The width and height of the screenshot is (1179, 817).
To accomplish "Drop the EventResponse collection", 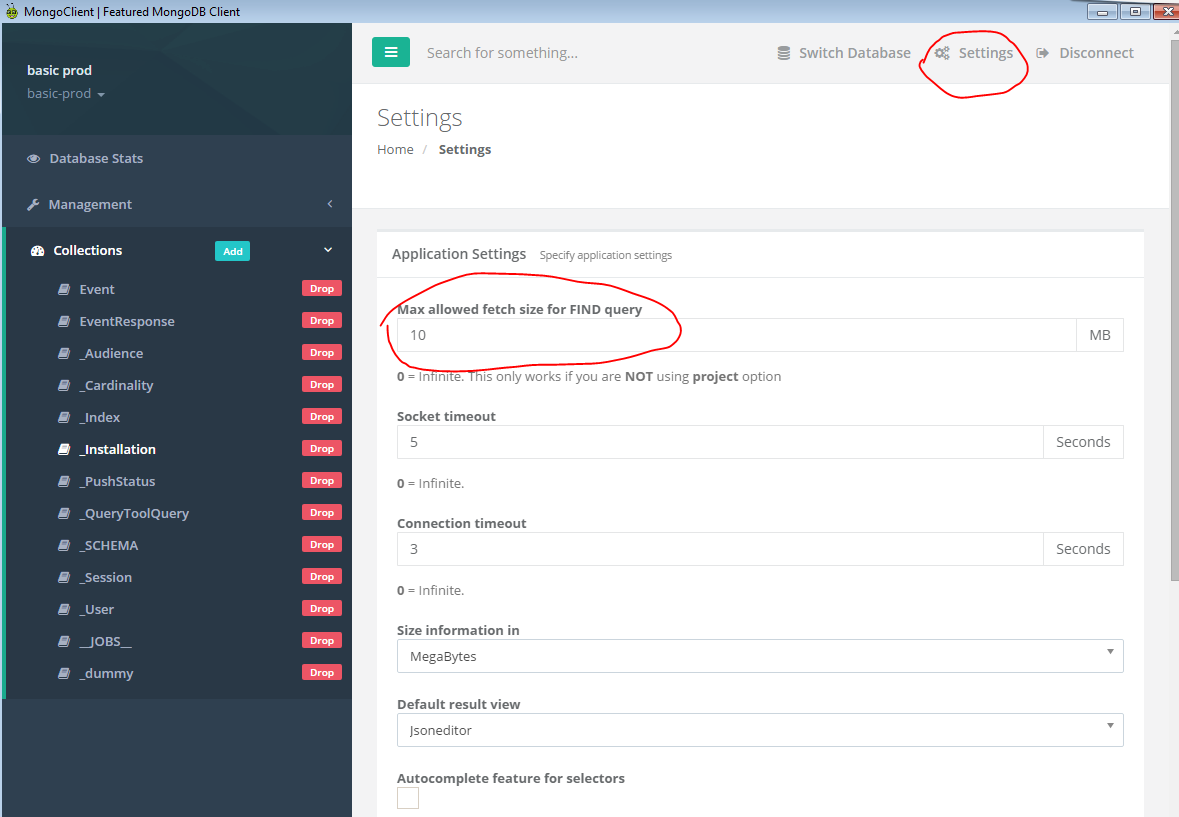I will pos(322,320).
